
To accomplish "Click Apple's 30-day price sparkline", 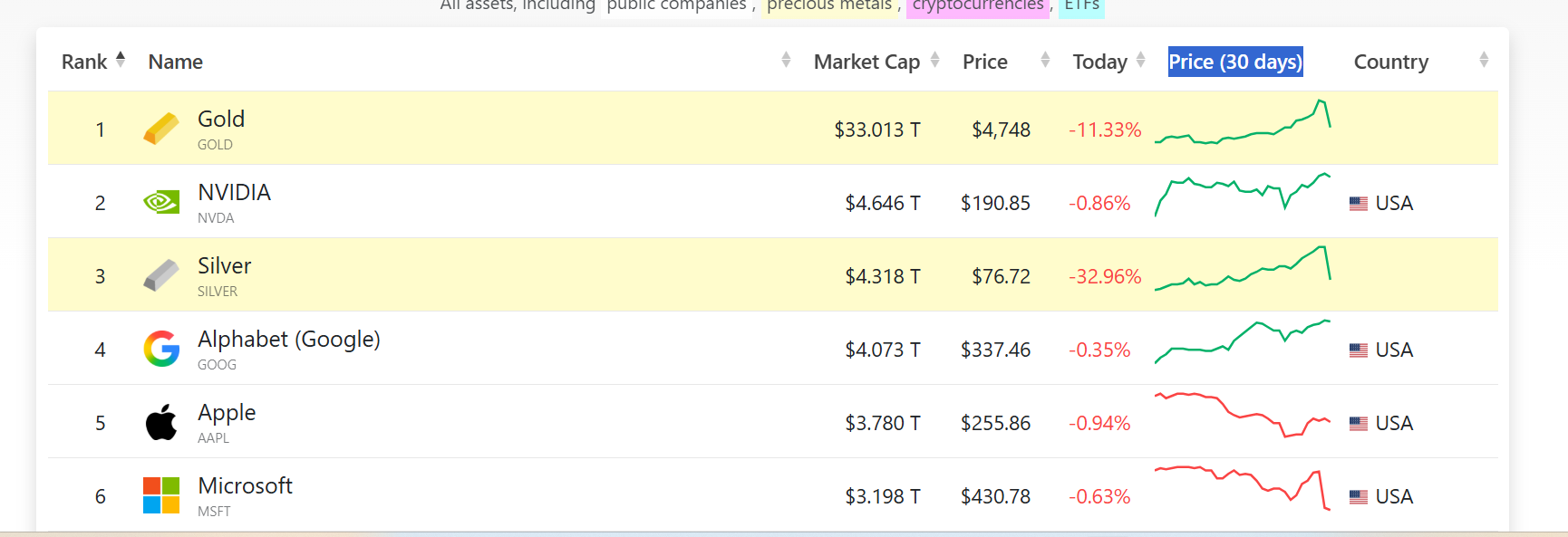I will [1242, 415].
